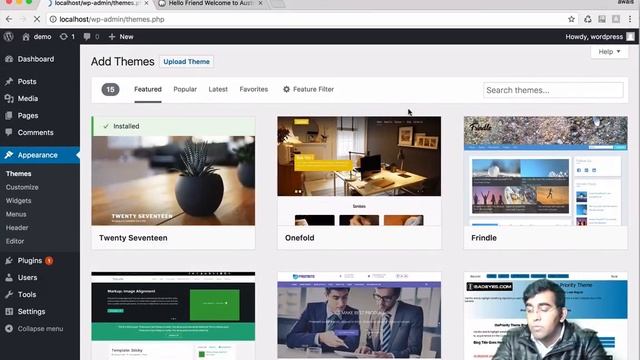The height and width of the screenshot is (360, 640).
Task: Open comments bubble in admin bar
Action: point(87,37)
